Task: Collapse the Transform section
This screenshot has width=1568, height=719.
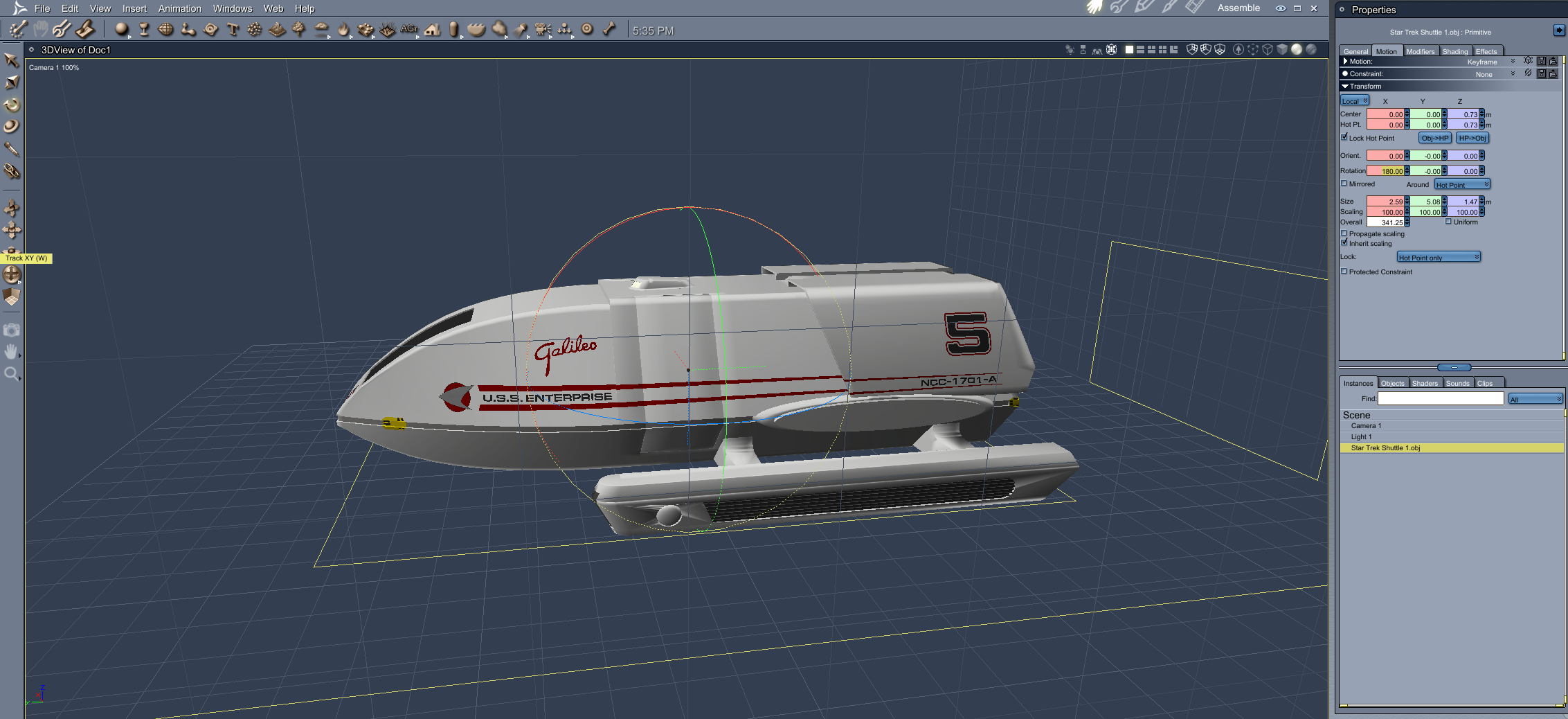Action: tap(1345, 86)
